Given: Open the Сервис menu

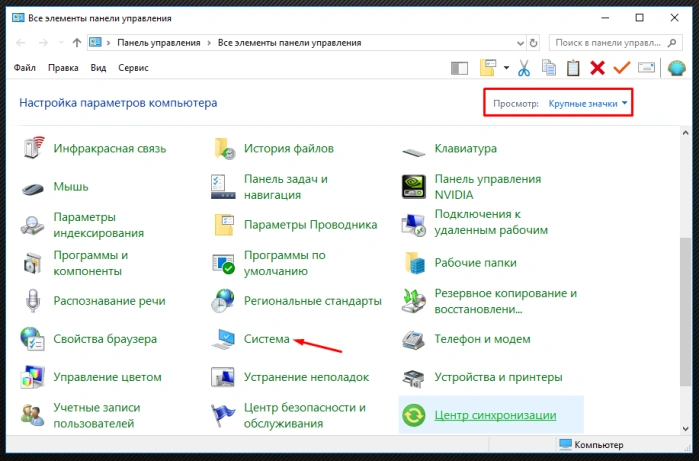Looking at the screenshot, I should click(x=133, y=68).
